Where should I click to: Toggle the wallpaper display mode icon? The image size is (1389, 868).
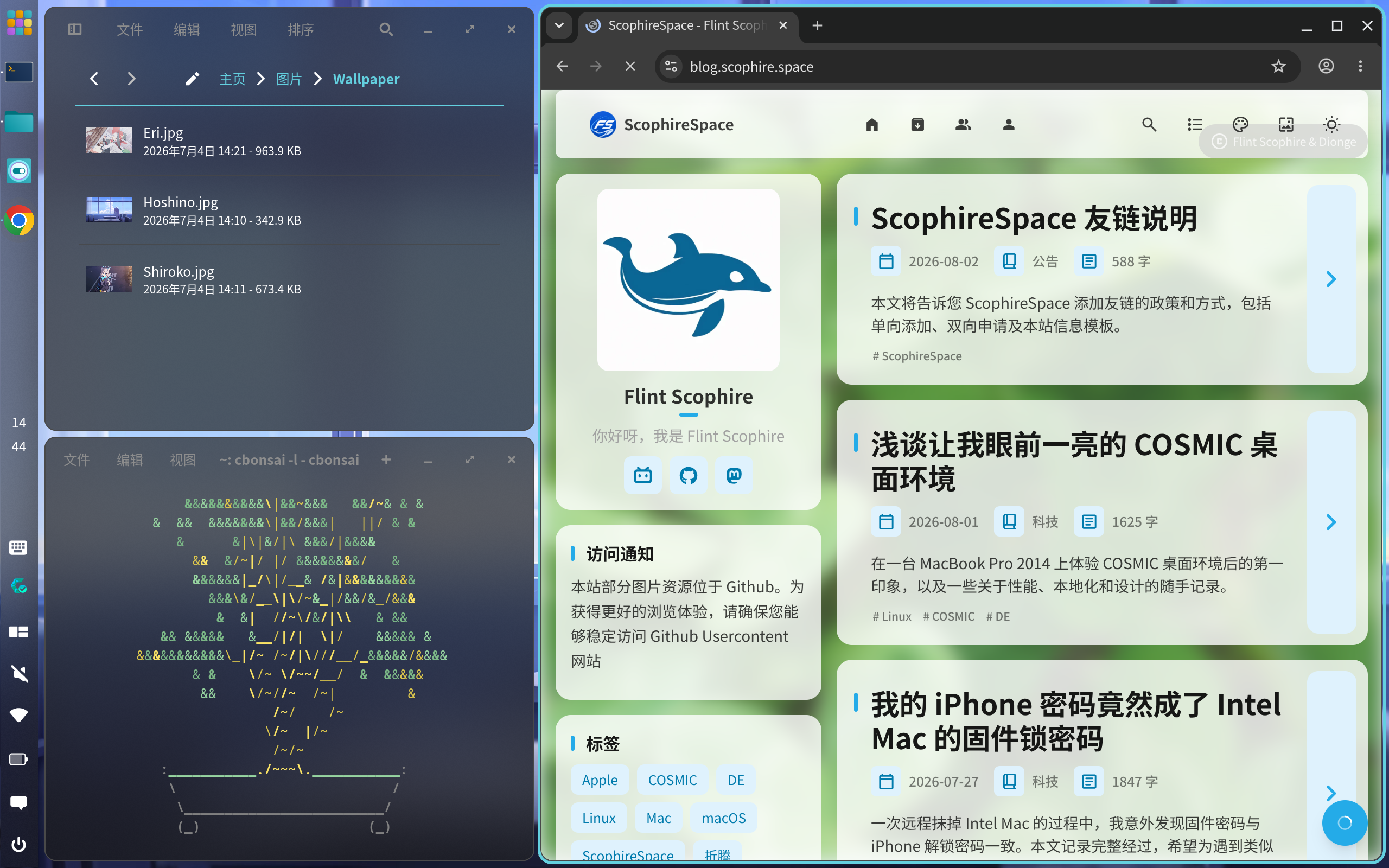click(1286, 125)
